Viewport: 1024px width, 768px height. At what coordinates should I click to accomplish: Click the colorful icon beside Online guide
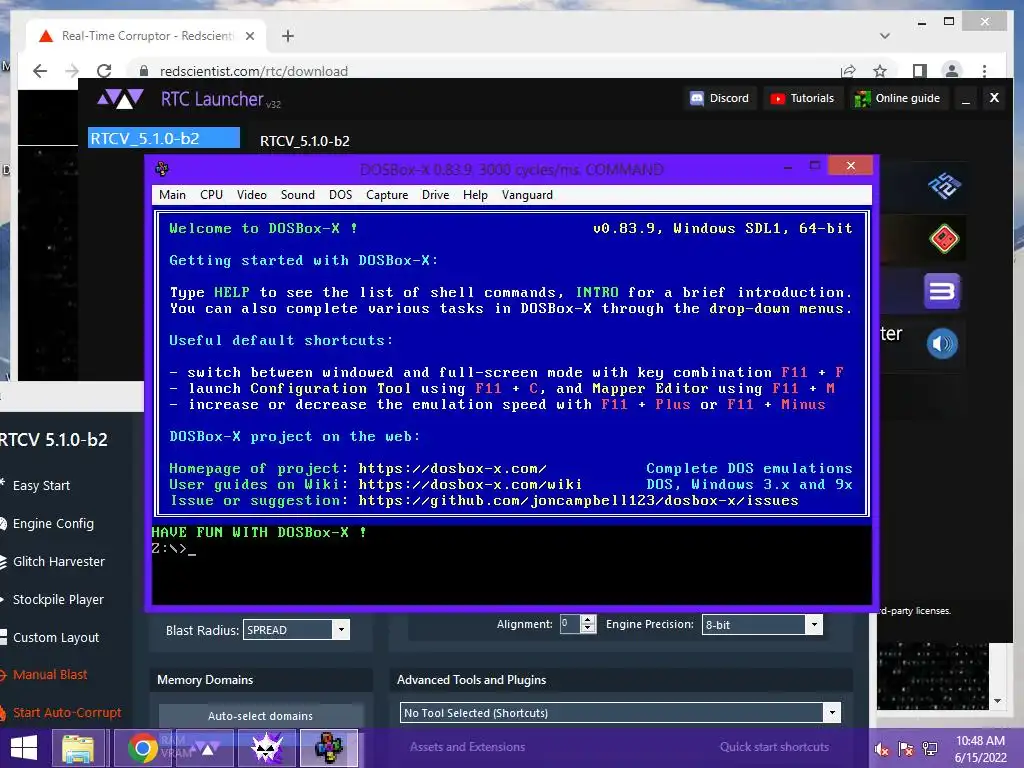point(862,99)
